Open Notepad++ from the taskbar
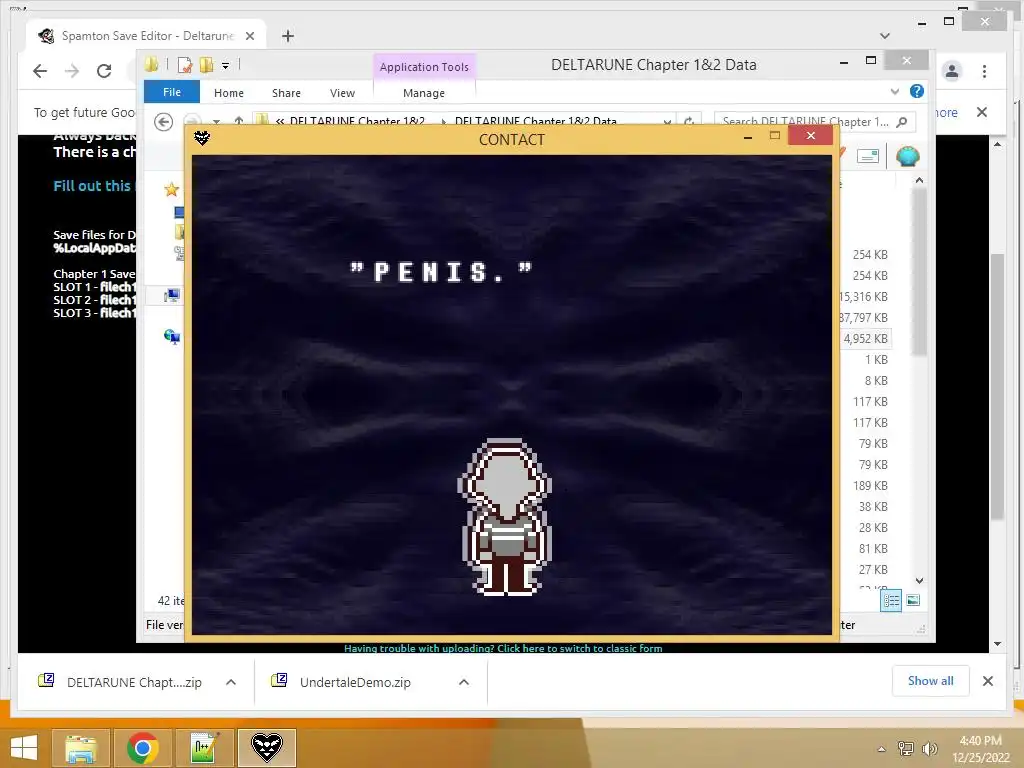Viewport: 1024px width, 768px height. pos(204,748)
